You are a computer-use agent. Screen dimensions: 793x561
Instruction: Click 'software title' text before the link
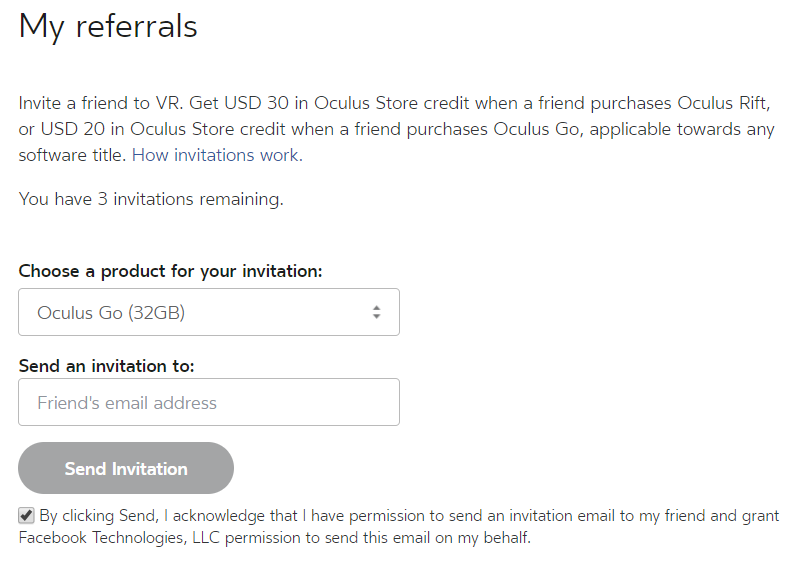point(73,155)
